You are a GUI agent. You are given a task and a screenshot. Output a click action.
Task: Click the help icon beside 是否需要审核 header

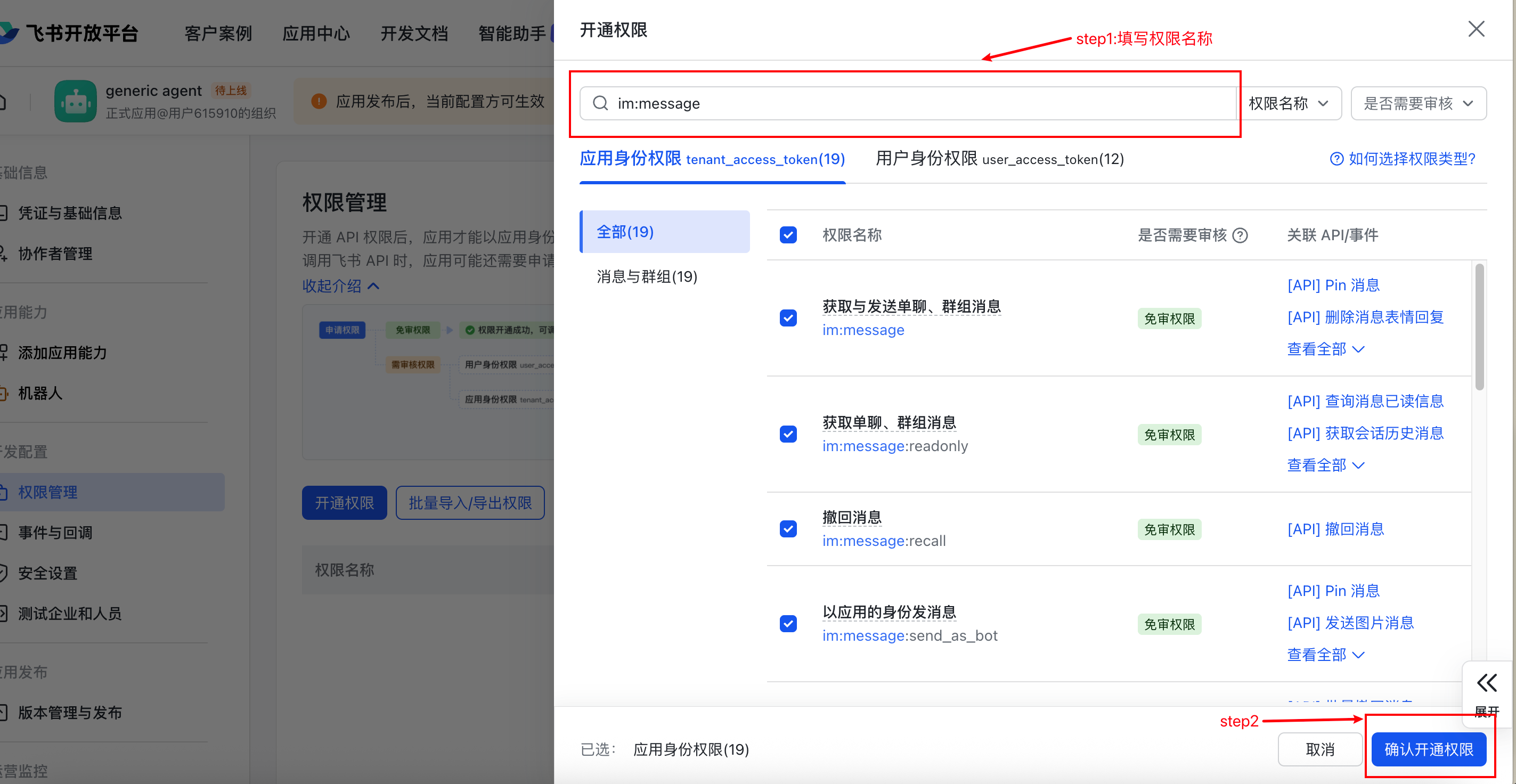pyautogui.click(x=1240, y=235)
